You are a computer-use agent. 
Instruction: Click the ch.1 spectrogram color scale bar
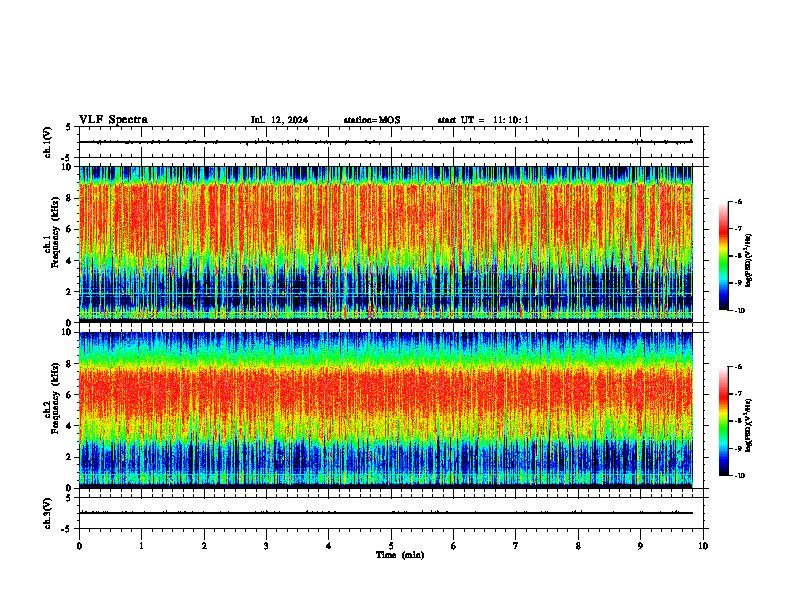coord(724,256)
